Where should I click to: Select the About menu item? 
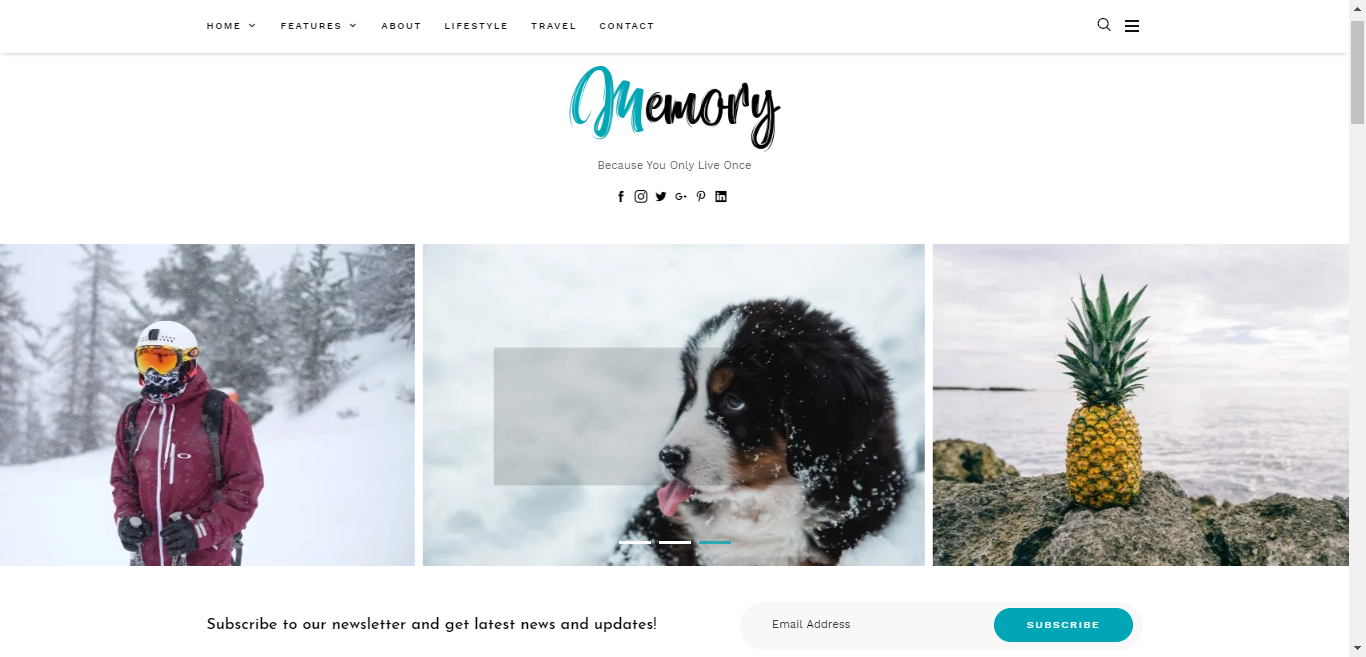coord(401,26)
